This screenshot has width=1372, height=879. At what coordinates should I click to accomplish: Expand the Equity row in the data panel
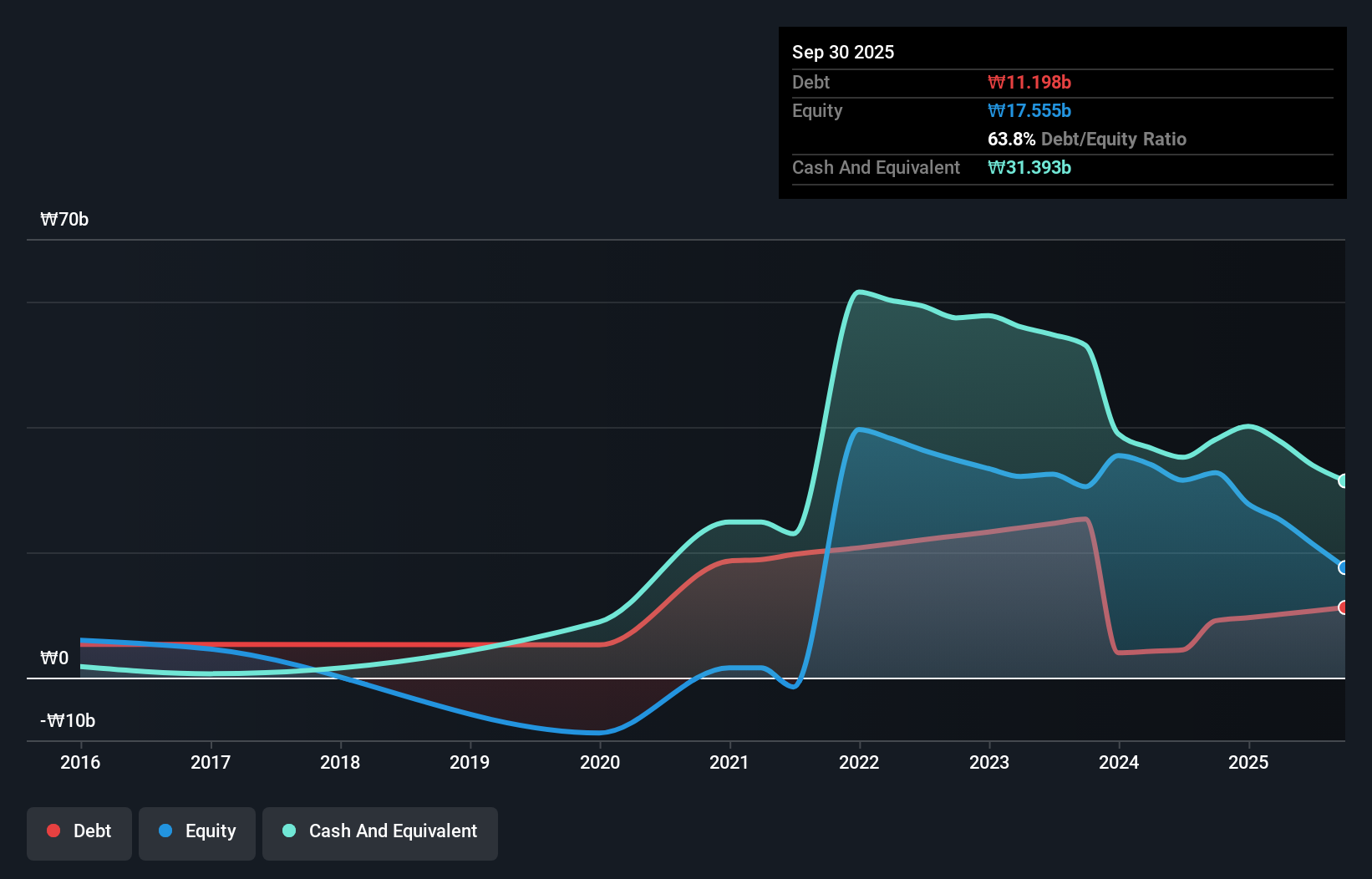[817, 110]
